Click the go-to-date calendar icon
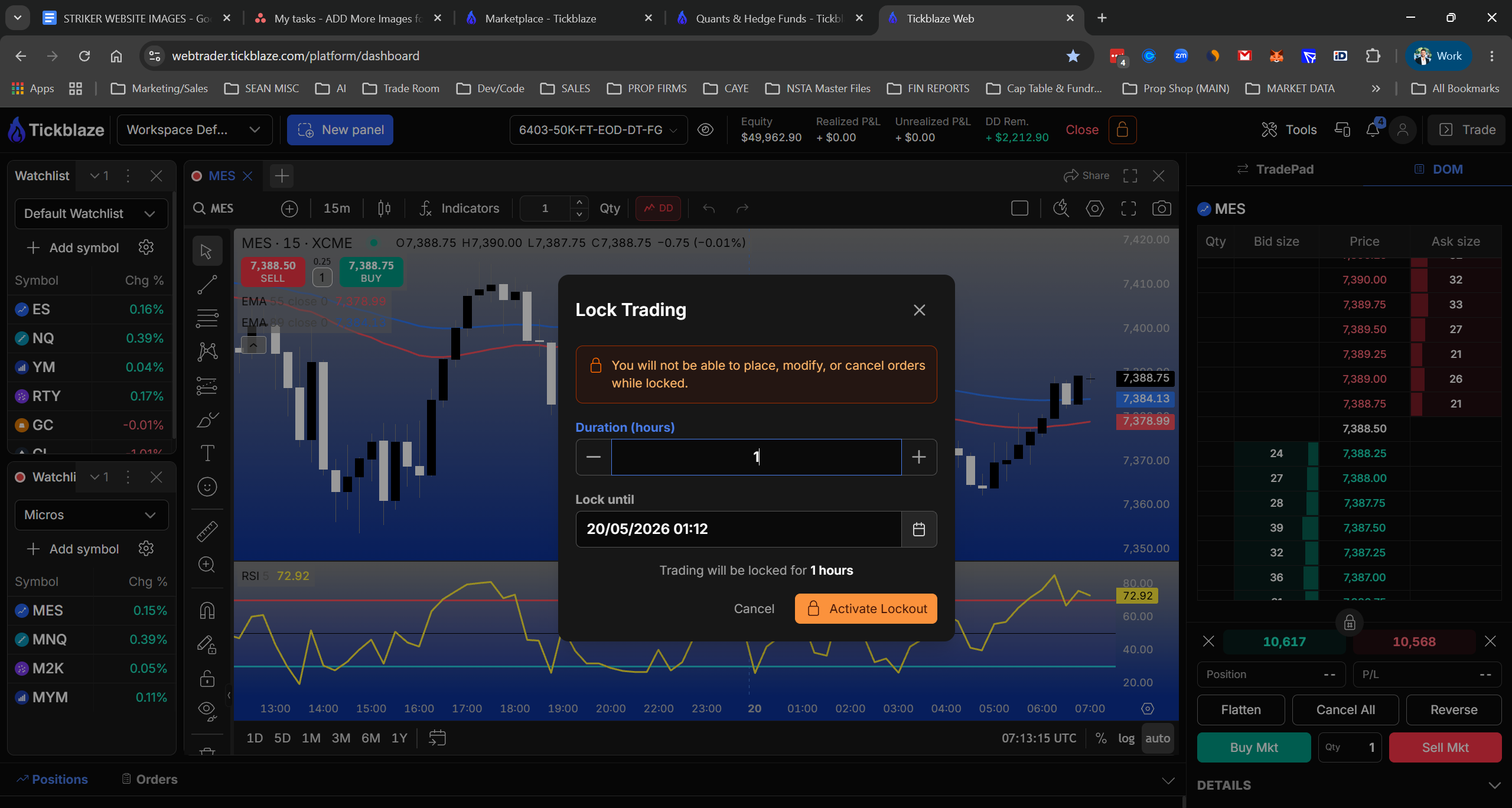 click(437, 738)
